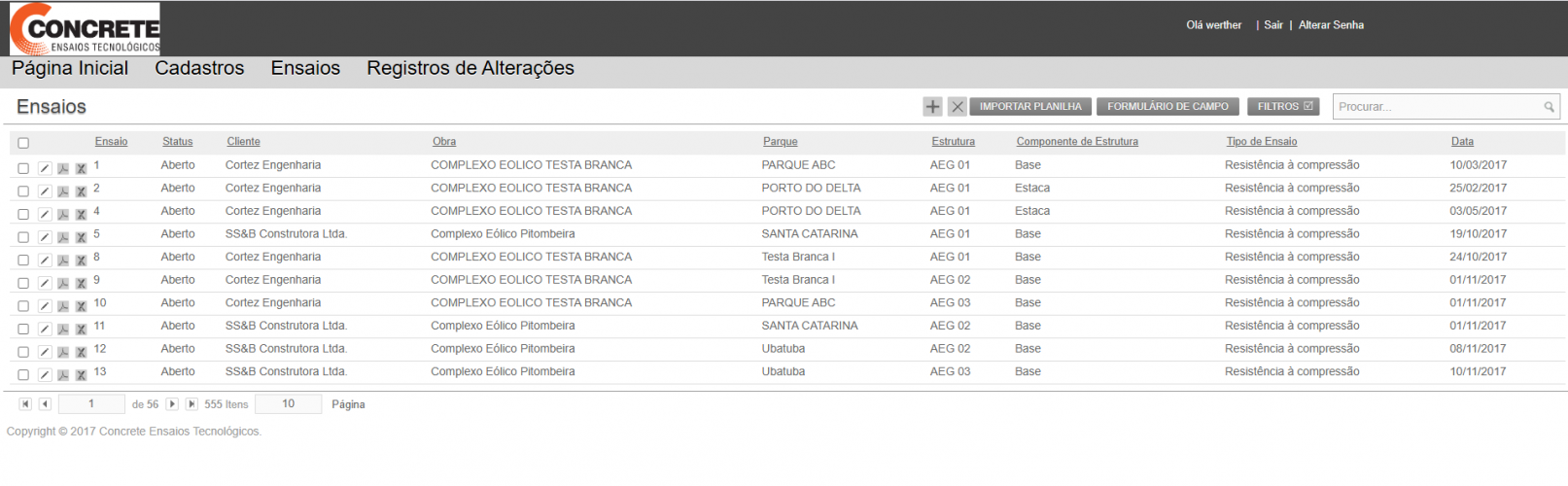Edit ensaio 10 with the pencil icon

click(x=45, y=306)
